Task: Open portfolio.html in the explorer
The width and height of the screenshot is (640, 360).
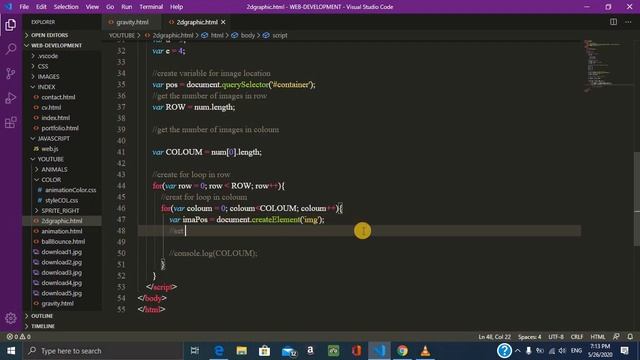Action: coord(62,128)
